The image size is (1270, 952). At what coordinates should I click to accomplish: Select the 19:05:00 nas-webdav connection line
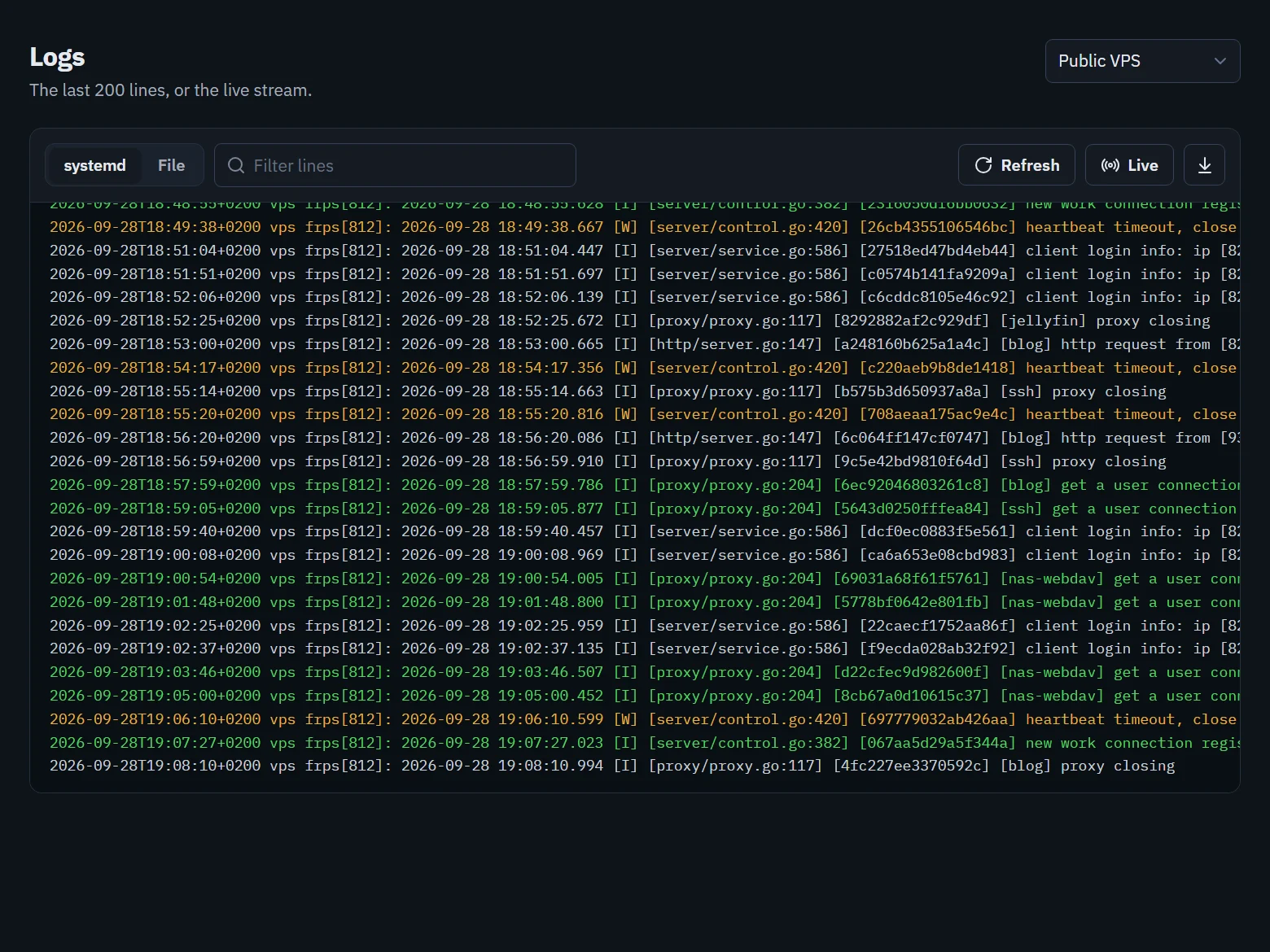(643, 696)
